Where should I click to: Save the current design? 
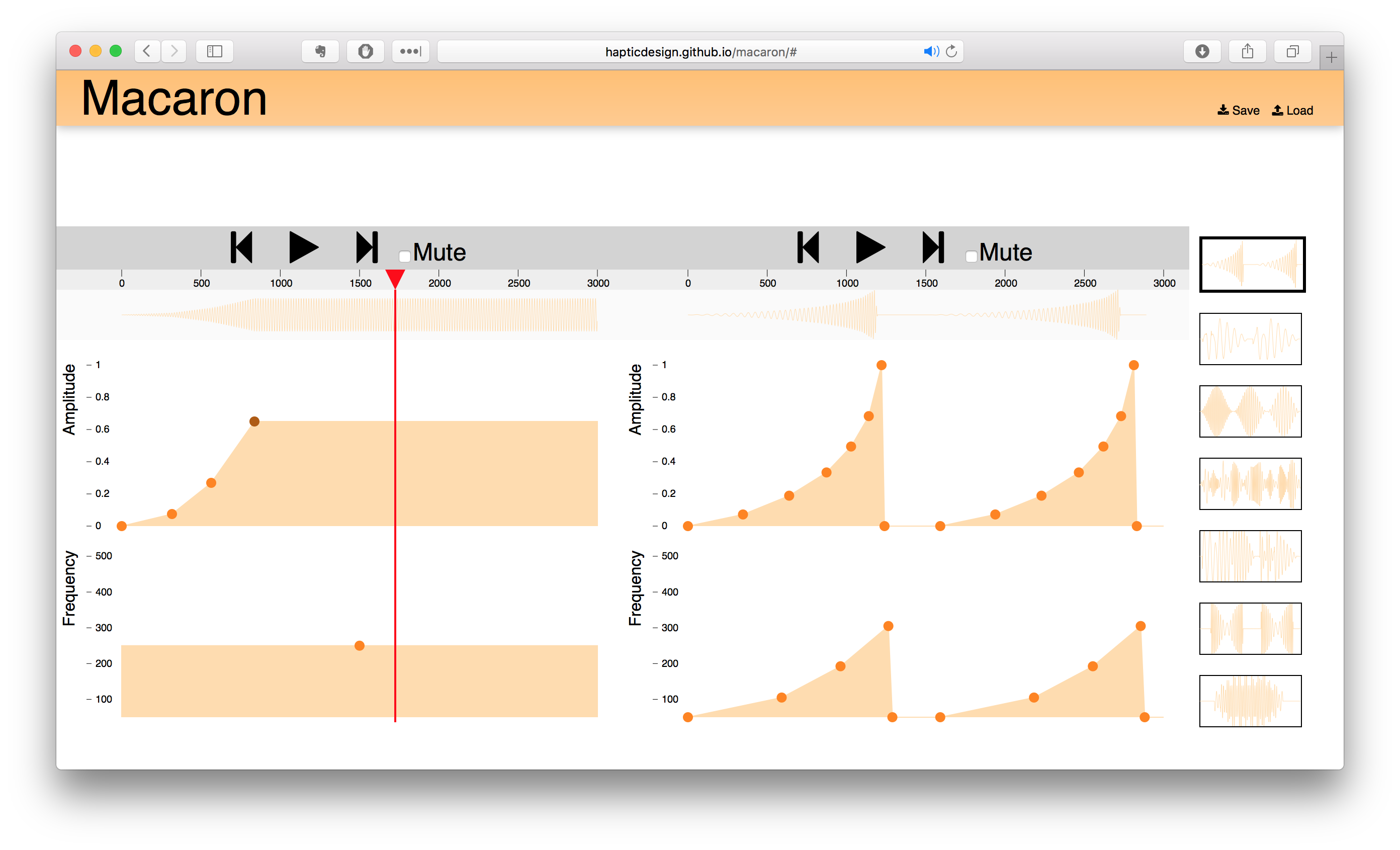click(1238, 110)
